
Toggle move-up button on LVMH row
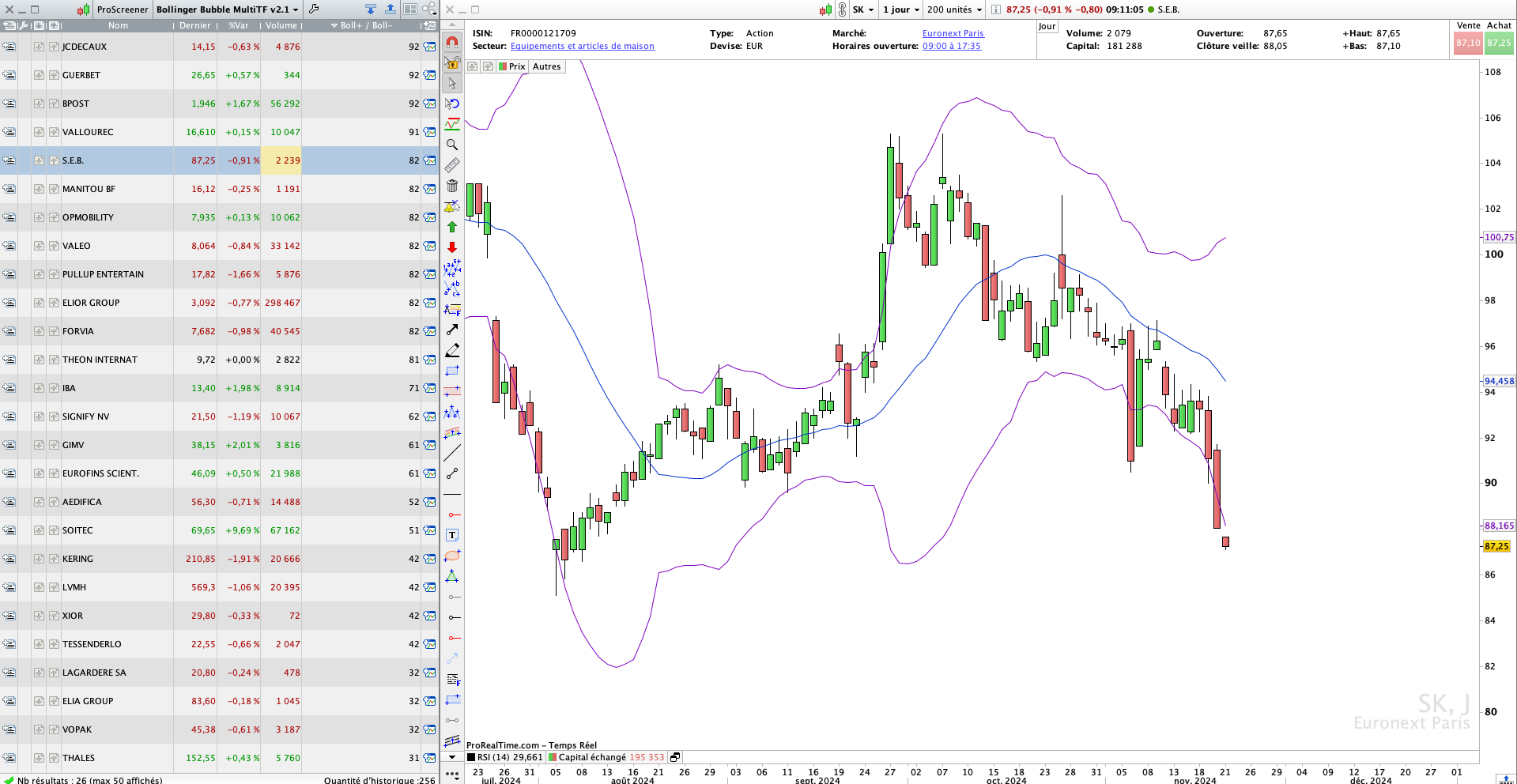coord(54,587)
